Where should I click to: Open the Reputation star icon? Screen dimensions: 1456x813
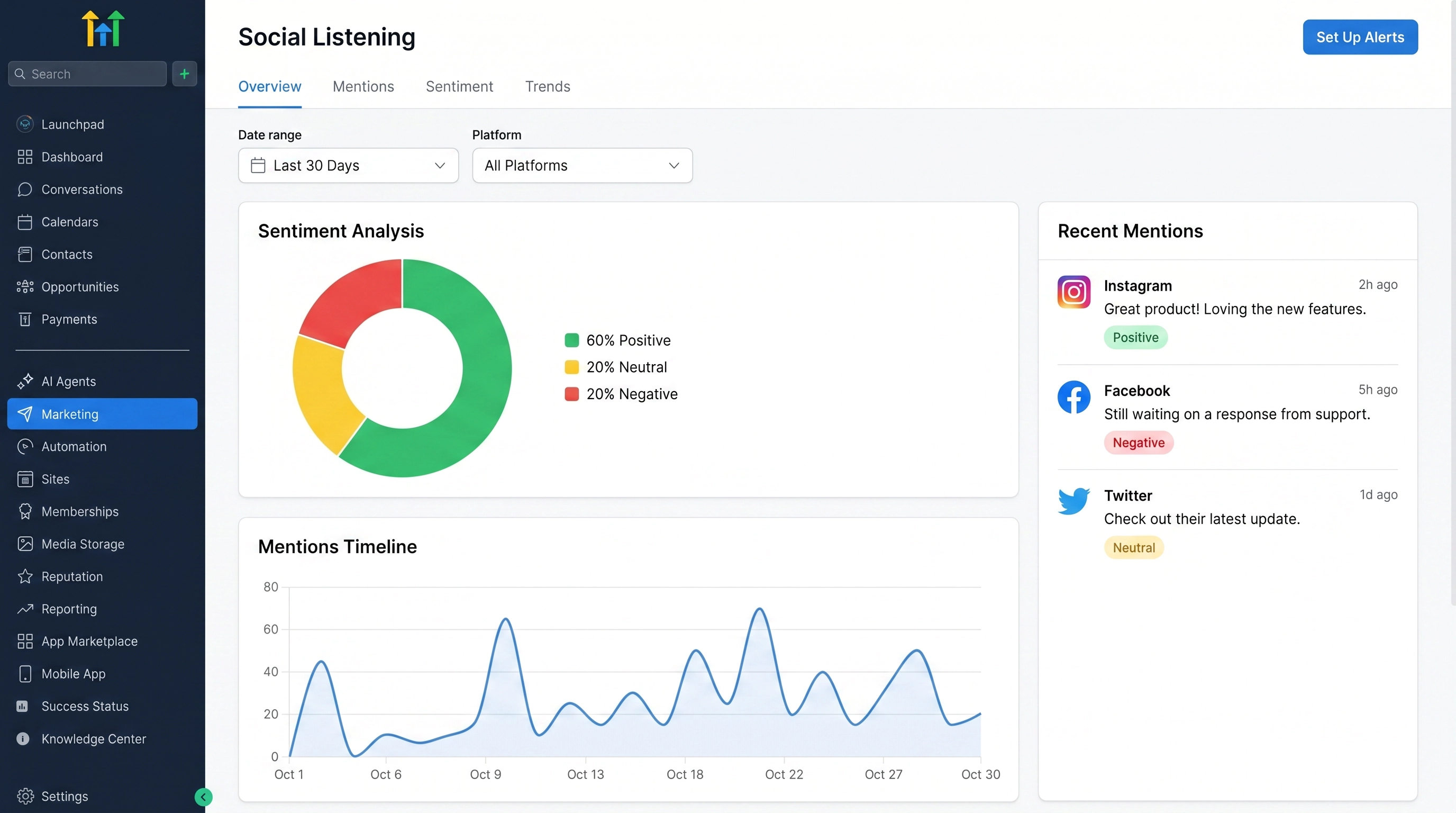pos(25,577)
